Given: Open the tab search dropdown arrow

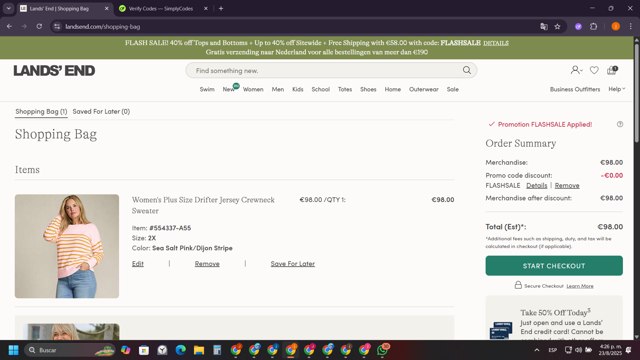Looking at the screenshot, I should click(x=8, y=8).
